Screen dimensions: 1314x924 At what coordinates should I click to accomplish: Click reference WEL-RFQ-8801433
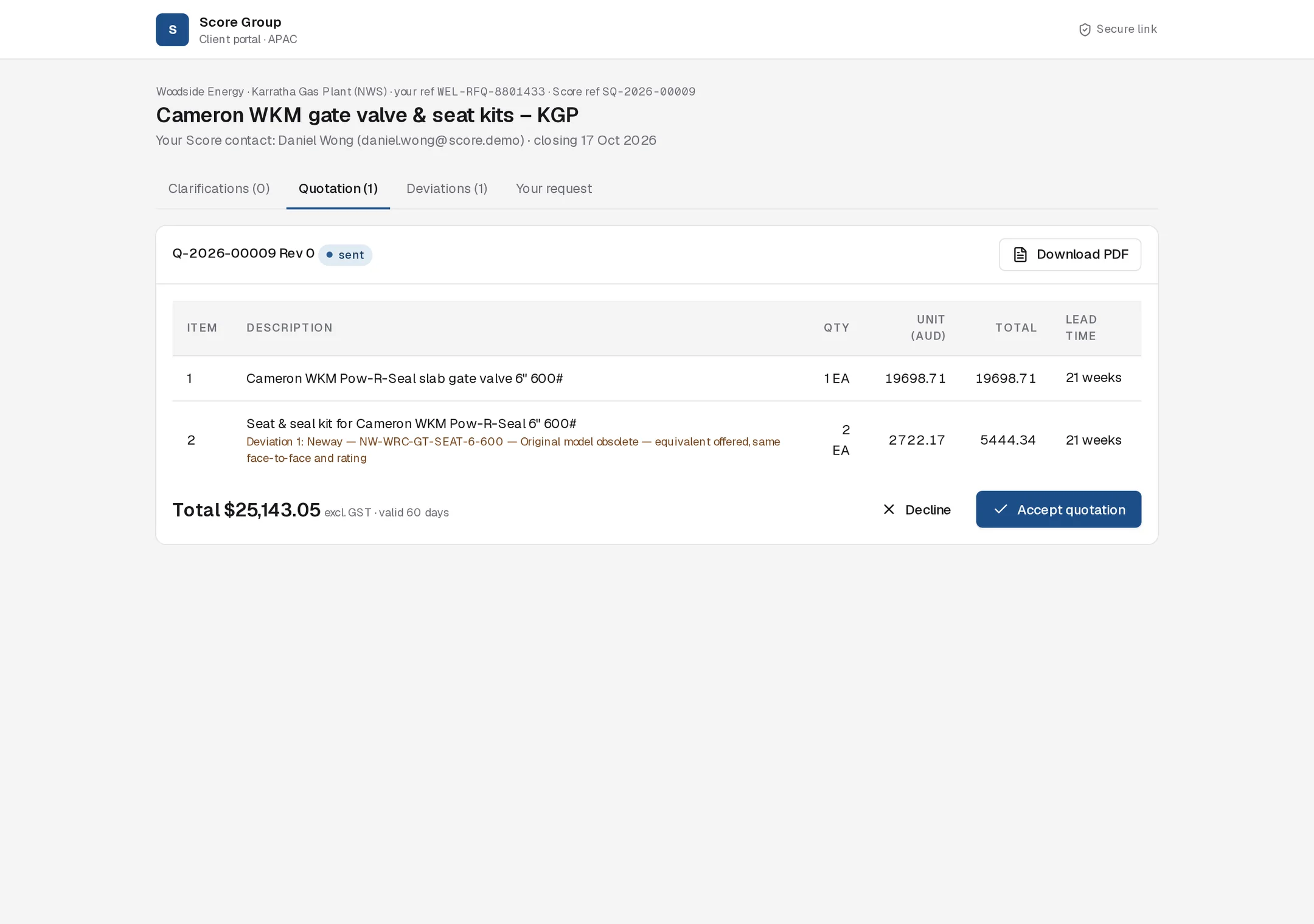coord(491,92)
